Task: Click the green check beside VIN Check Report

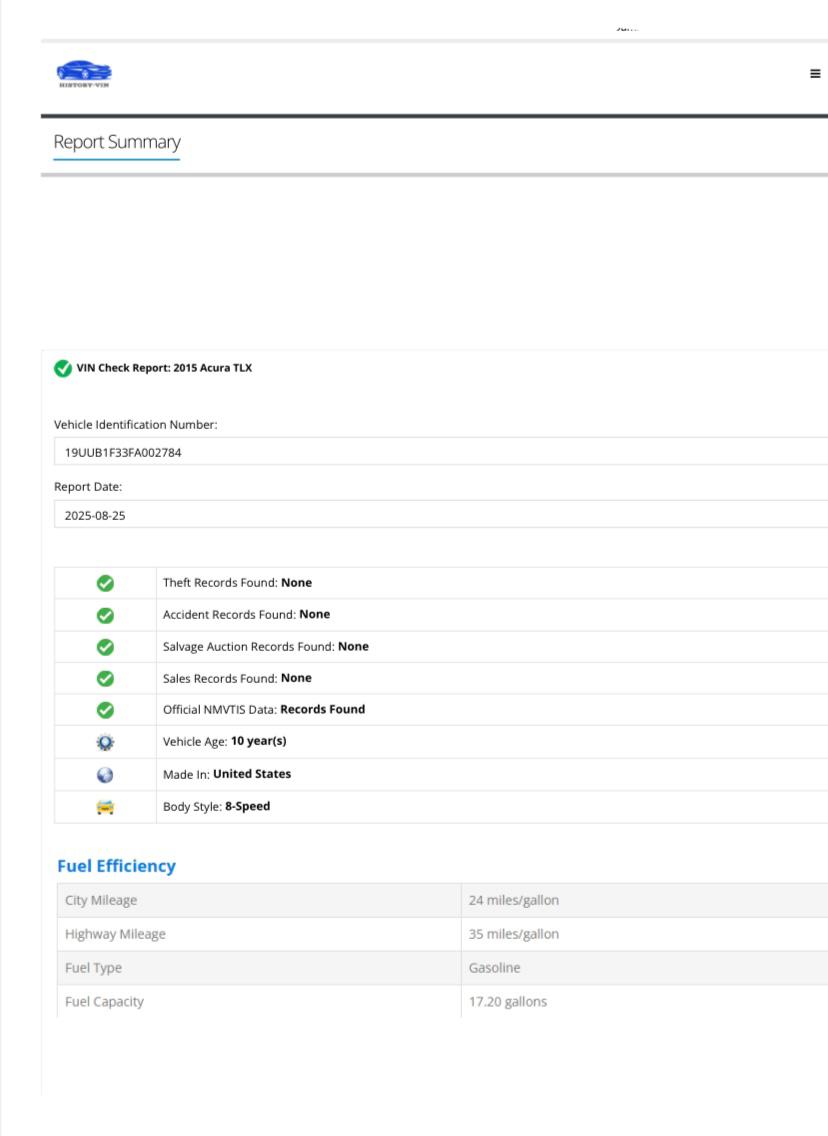Action: click(x=63, y=368)
